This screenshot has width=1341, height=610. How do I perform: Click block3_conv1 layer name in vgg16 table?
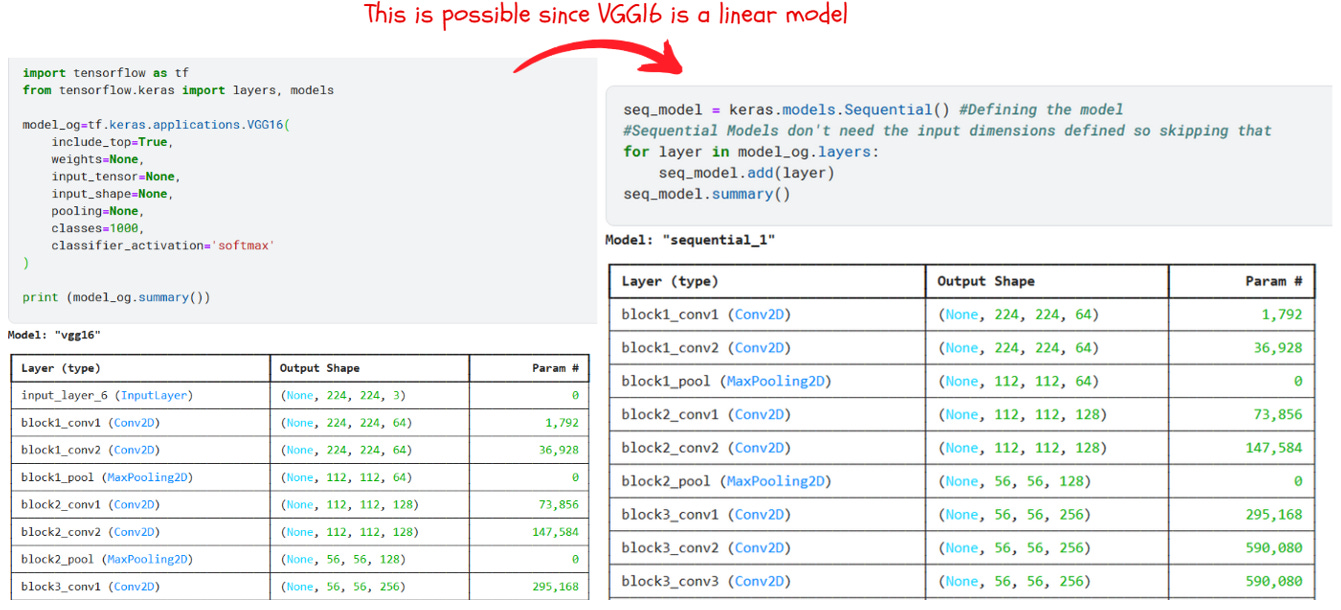pos(90,587)
